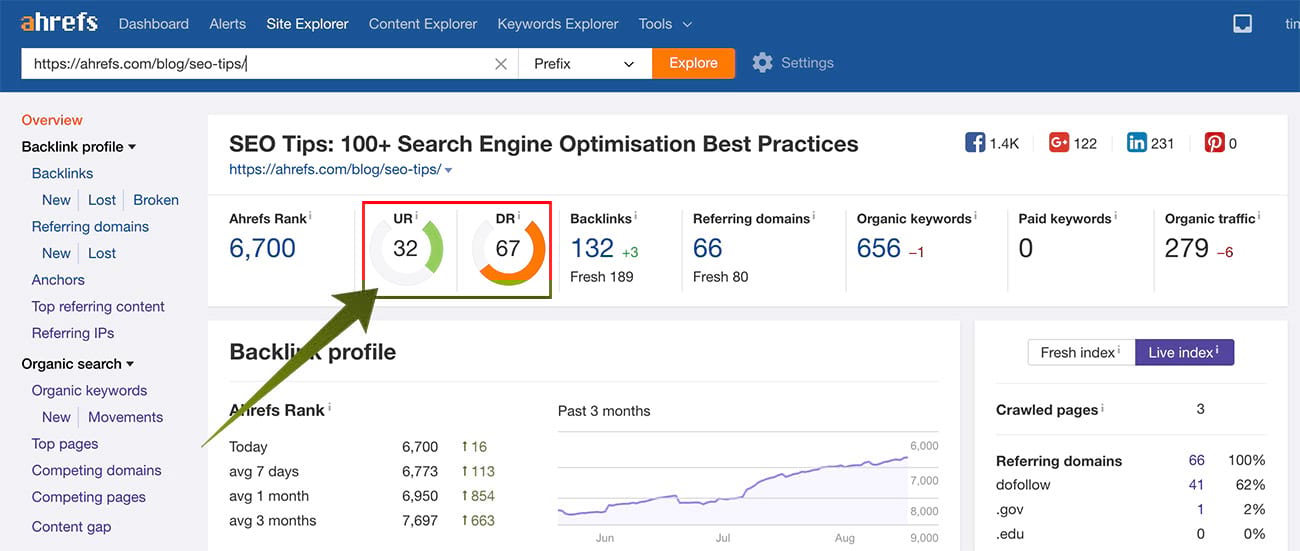The width and height of the screenshot is (1300, 551).
Task: Open Settings via the gear icon
Action: point(763,63)
